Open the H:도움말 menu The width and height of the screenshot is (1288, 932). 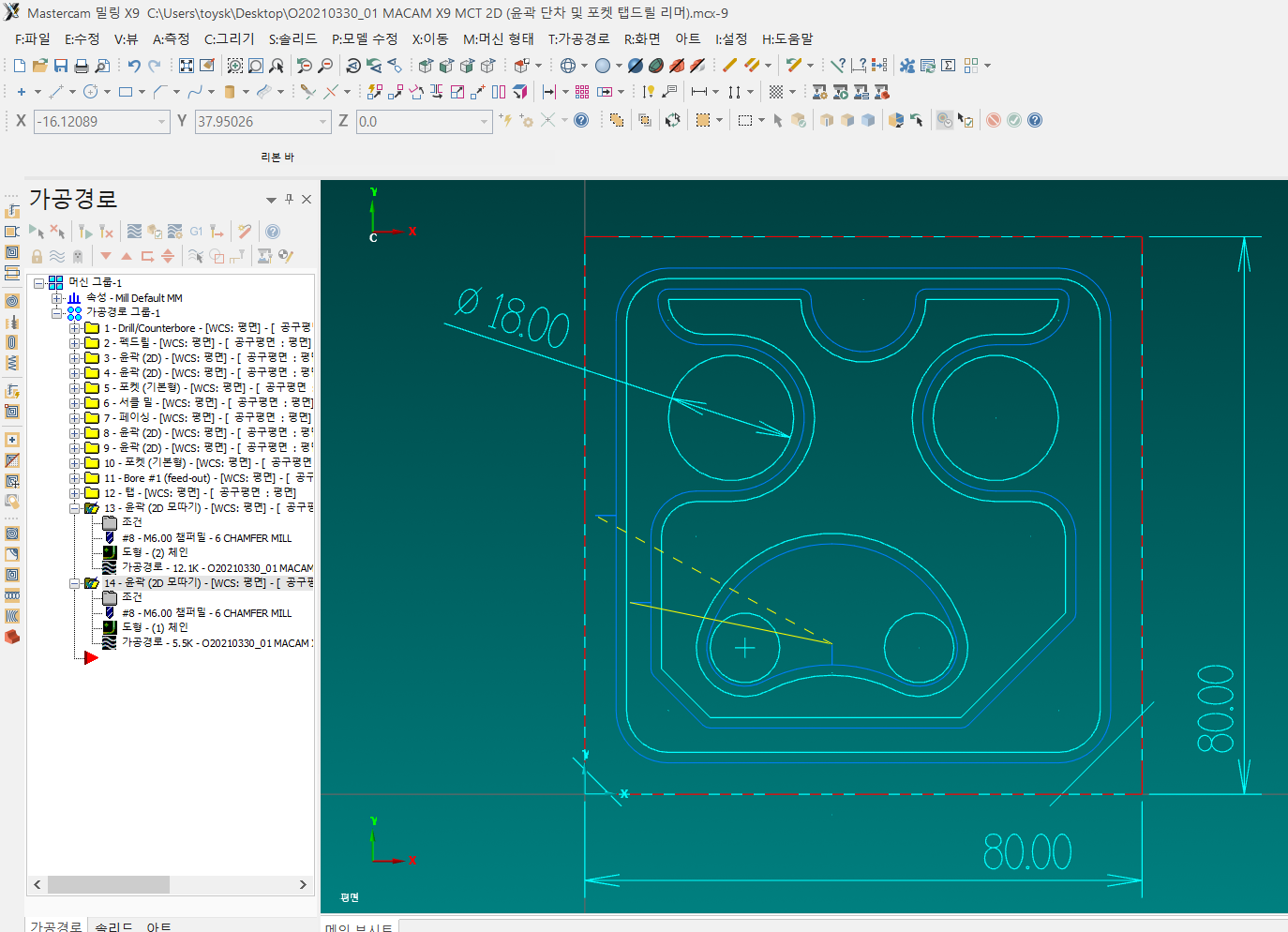pos(787,39)
